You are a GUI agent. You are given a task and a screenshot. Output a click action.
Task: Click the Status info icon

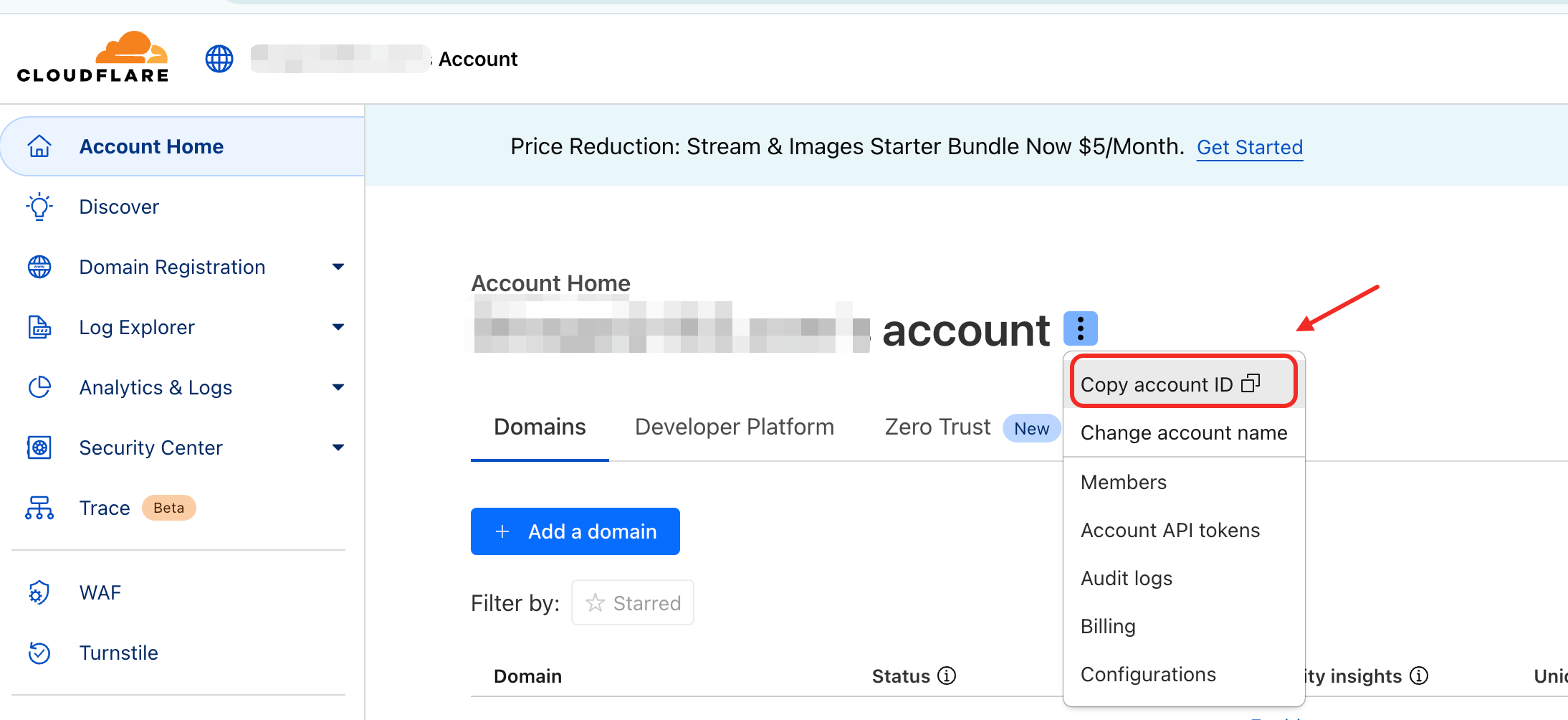[947, 676]
